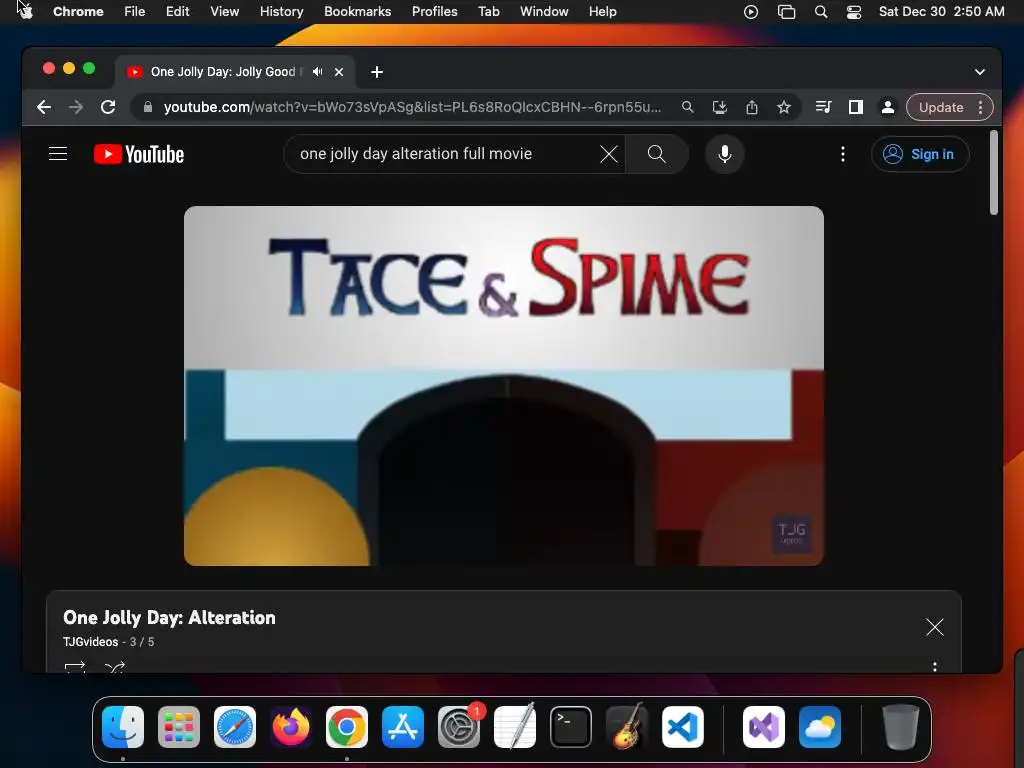The image size is (1024, 768).
Task: Open Chrome menu beside Update
Action: [980, 107]
